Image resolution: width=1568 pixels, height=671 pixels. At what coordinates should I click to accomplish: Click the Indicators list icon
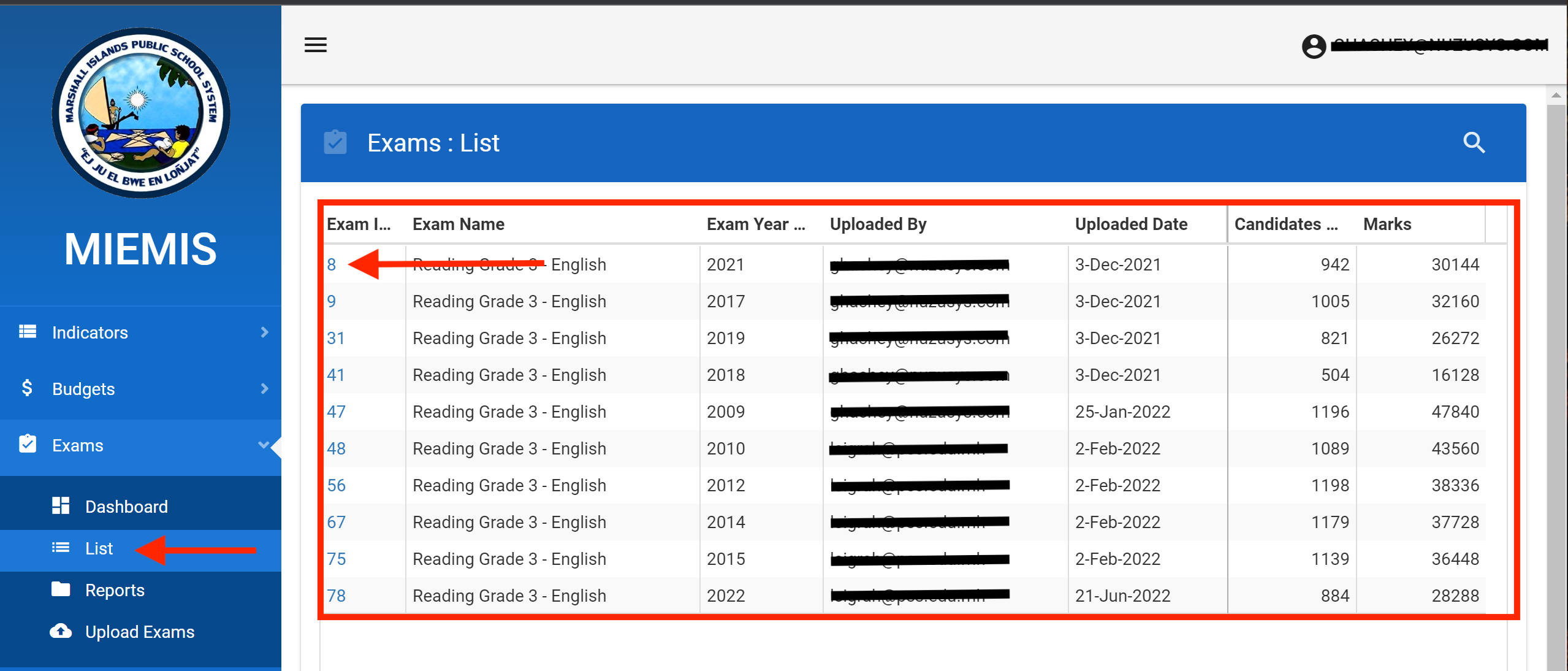(x=28, y=332)
